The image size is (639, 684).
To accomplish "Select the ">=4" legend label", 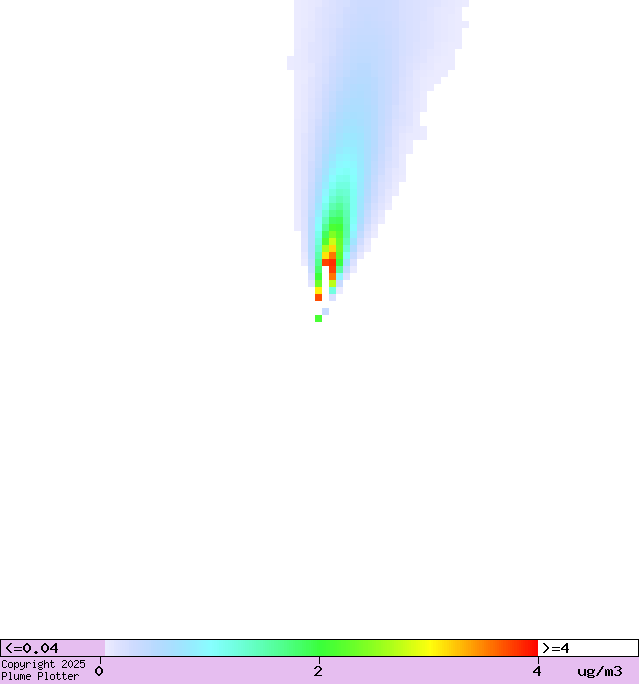I will point(556,648).
